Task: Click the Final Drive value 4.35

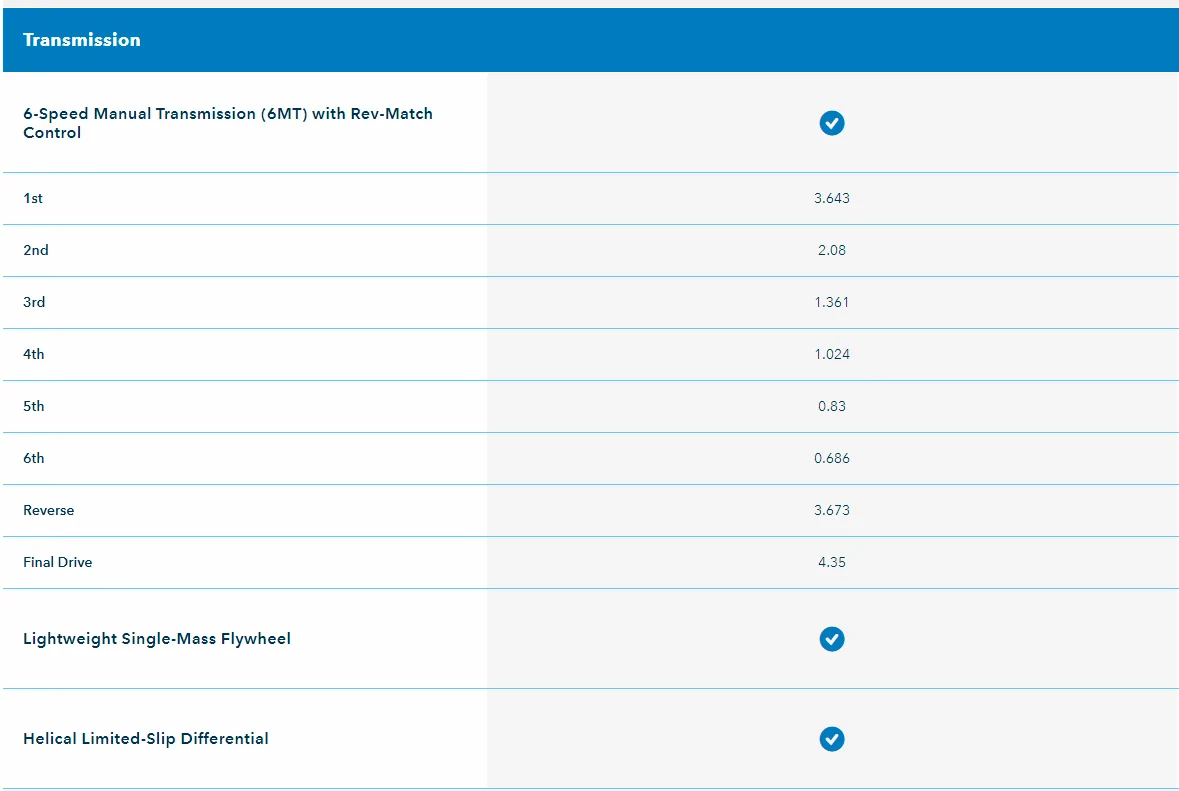Action: point(831,563)
